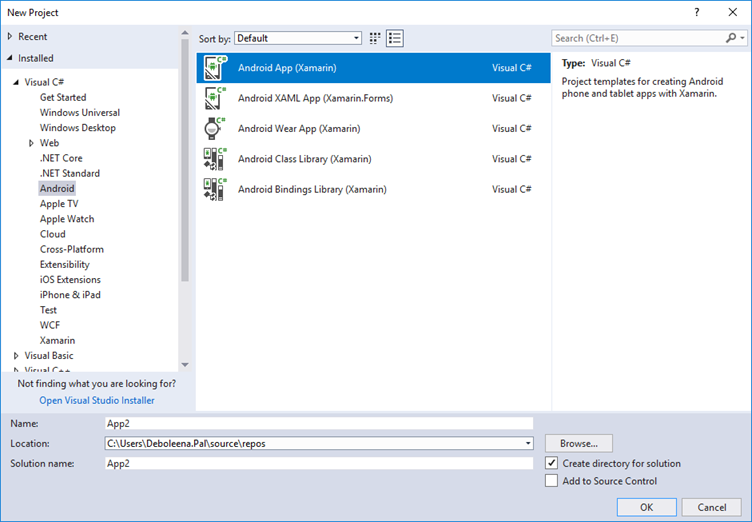The height and width of the screenshot is (522, 752).
Task: Select Cross-Platform in the category tree
Action: tap(71, 249)
